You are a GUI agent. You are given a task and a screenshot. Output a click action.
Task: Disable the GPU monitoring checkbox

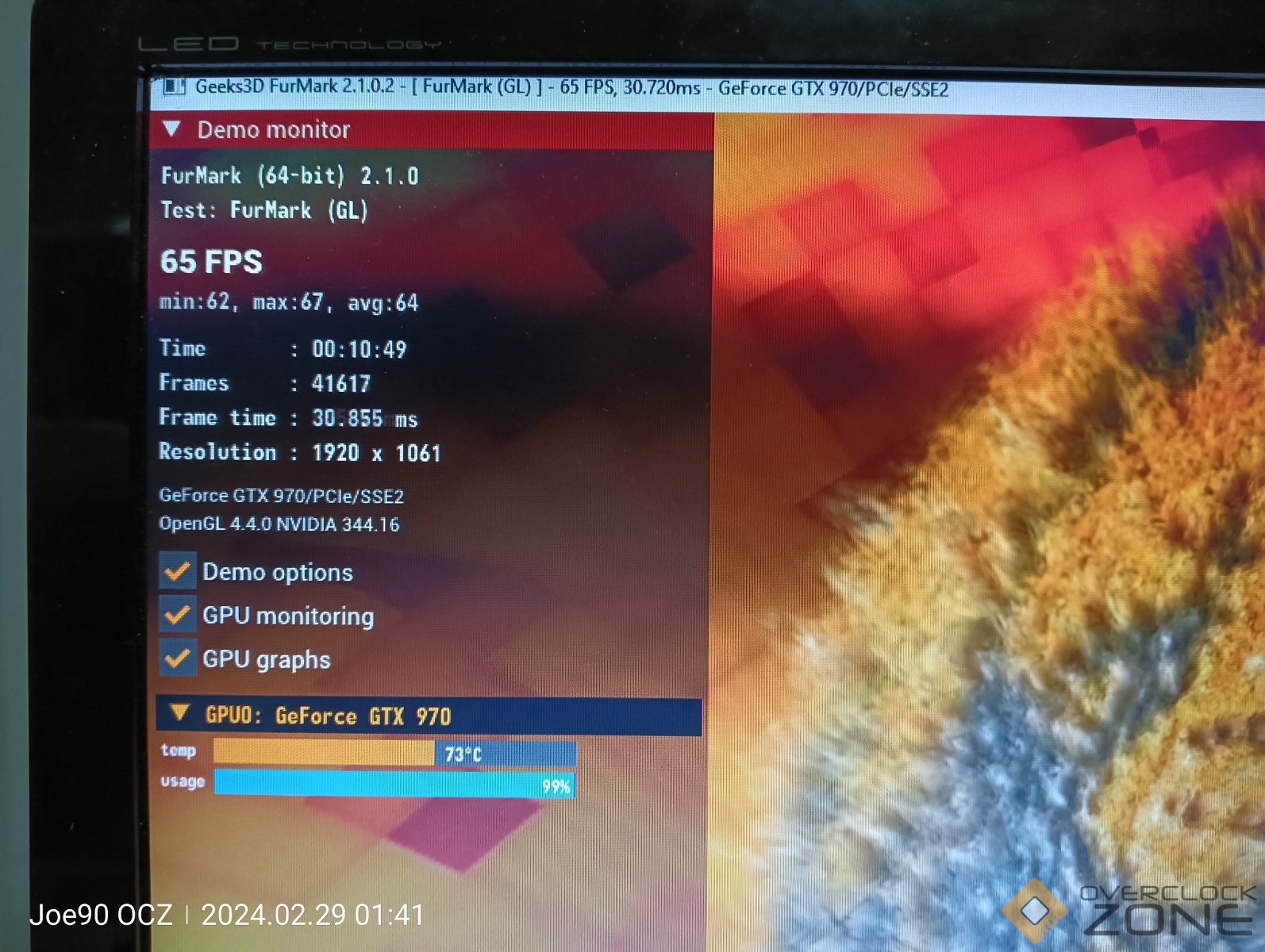tap(178, 615)
